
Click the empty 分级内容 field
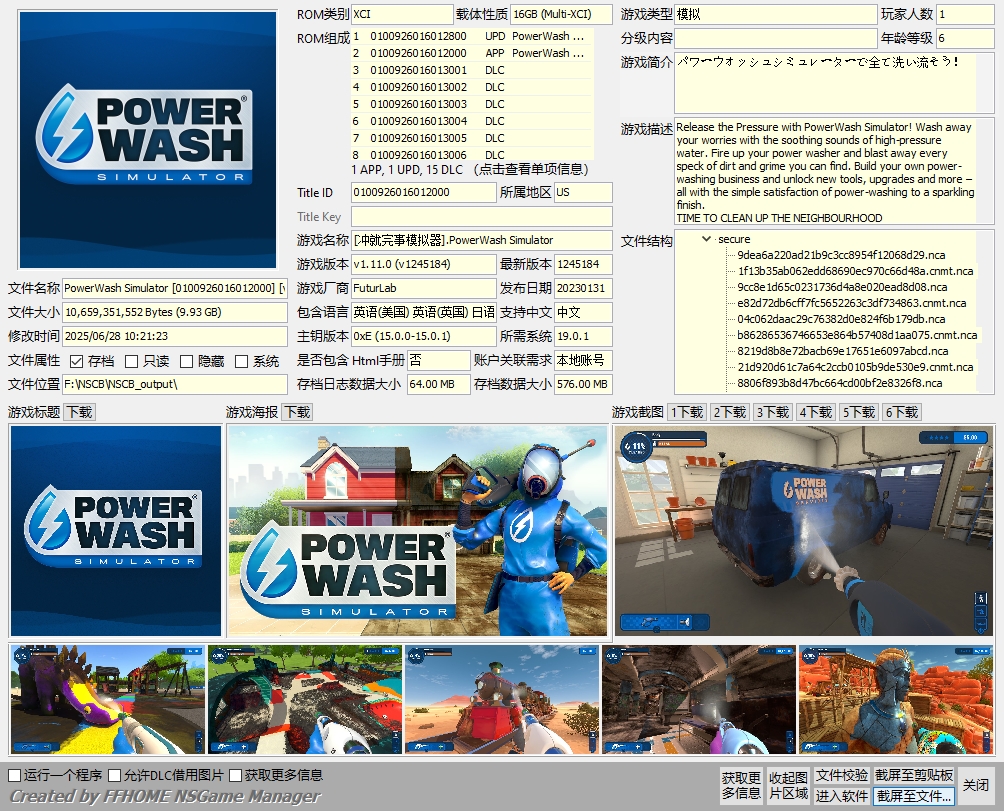coord(775,38)
